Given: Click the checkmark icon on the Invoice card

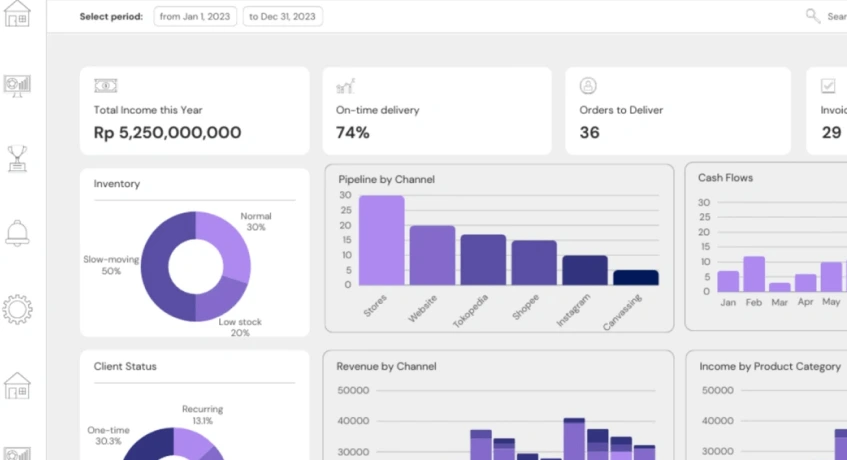Looking at the screenshot, I should coord(828,85).
